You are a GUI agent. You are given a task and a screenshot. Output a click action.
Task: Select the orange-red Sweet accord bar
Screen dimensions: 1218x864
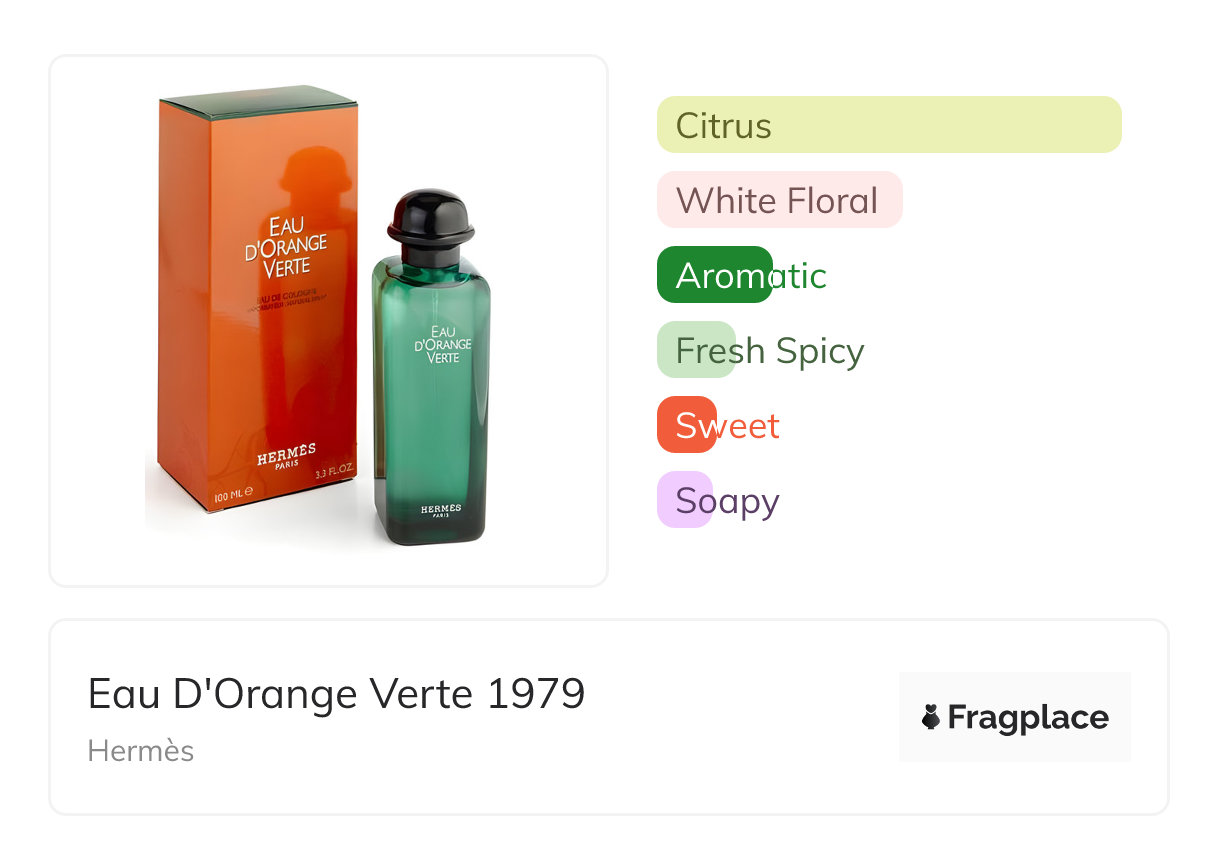[686, 425]
